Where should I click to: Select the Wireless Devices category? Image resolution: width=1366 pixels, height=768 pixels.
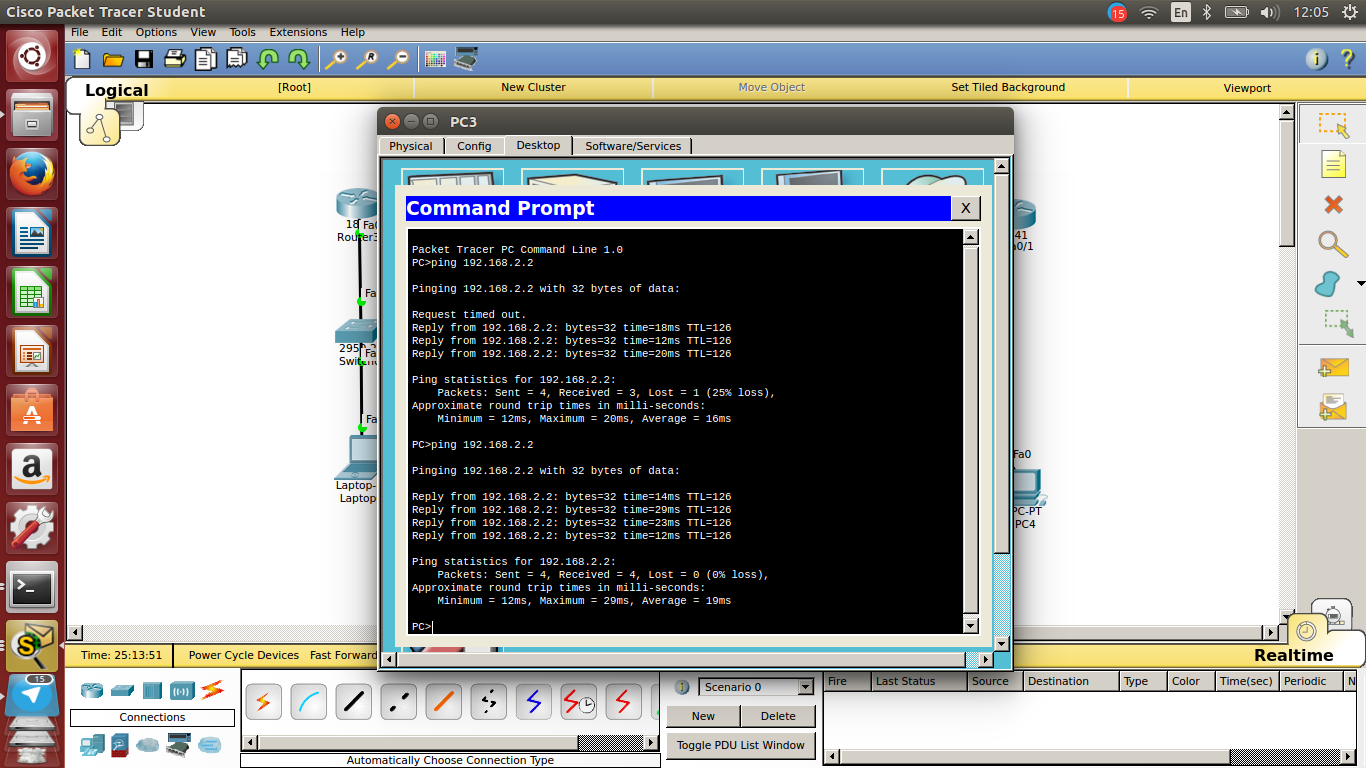pyautogui.click(x=182, y=690)
